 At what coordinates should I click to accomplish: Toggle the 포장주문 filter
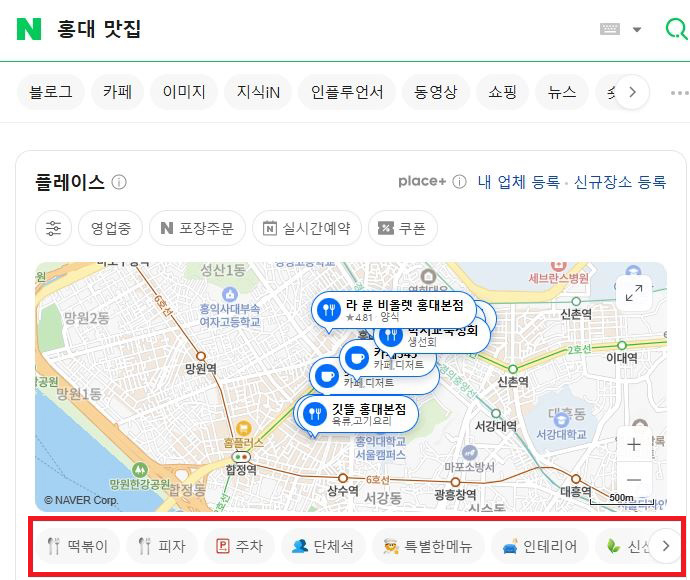tap(197, 228)
